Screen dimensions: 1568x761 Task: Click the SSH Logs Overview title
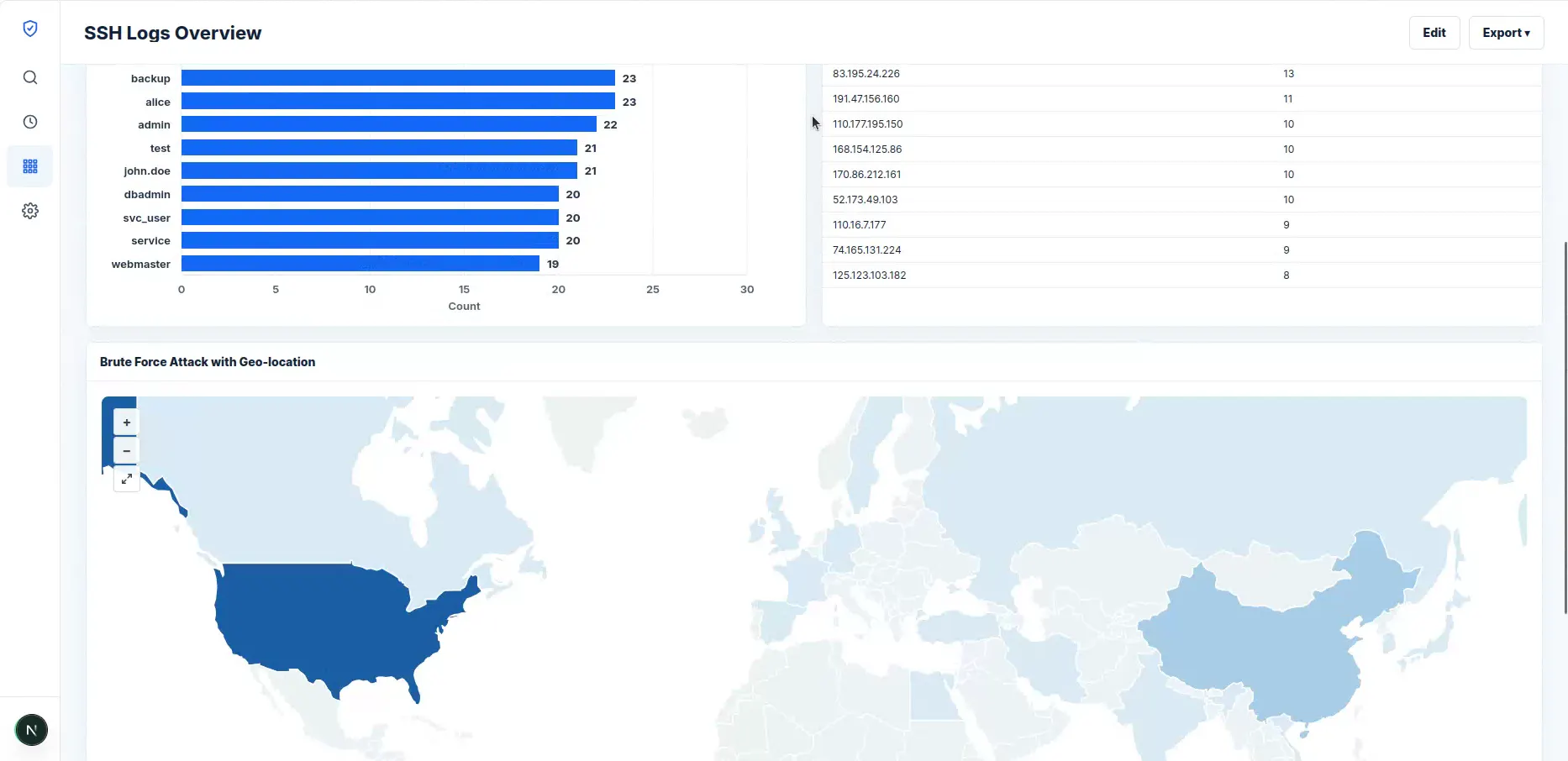pyautogui.click(x=172, y=33)
